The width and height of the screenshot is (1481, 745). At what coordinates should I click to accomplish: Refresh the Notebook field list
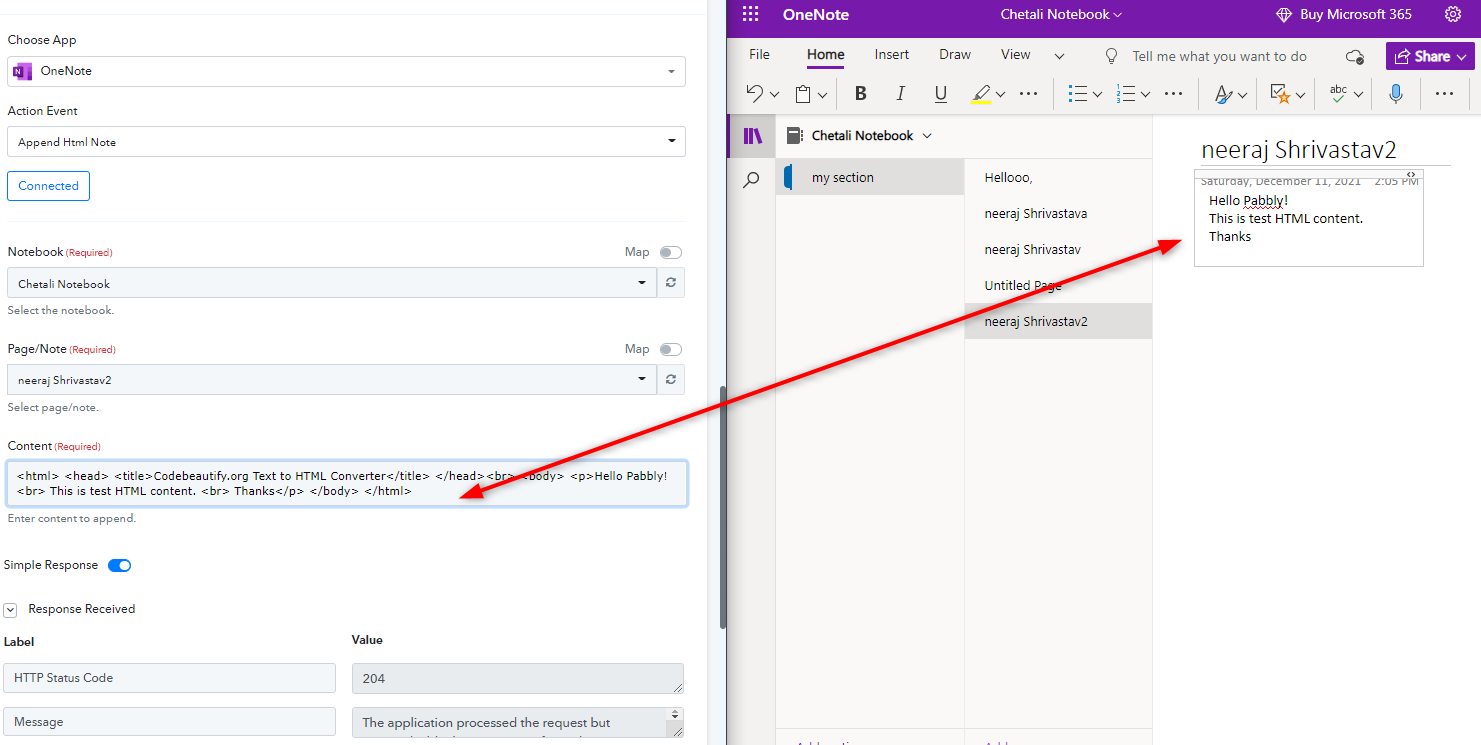pyautogui.click(x=671, y=283)
